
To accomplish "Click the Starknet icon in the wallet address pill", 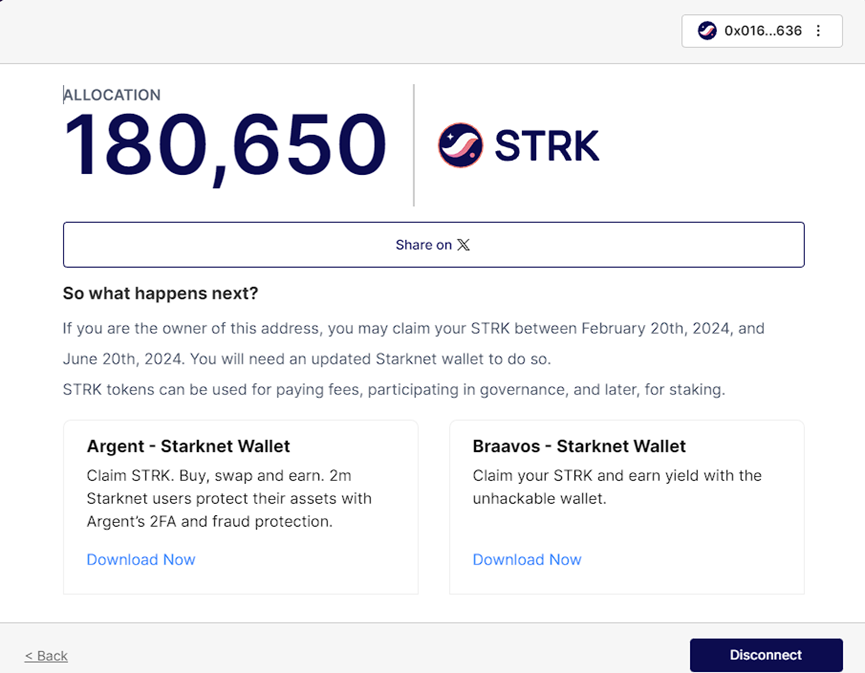I will (x=708, y=31).
